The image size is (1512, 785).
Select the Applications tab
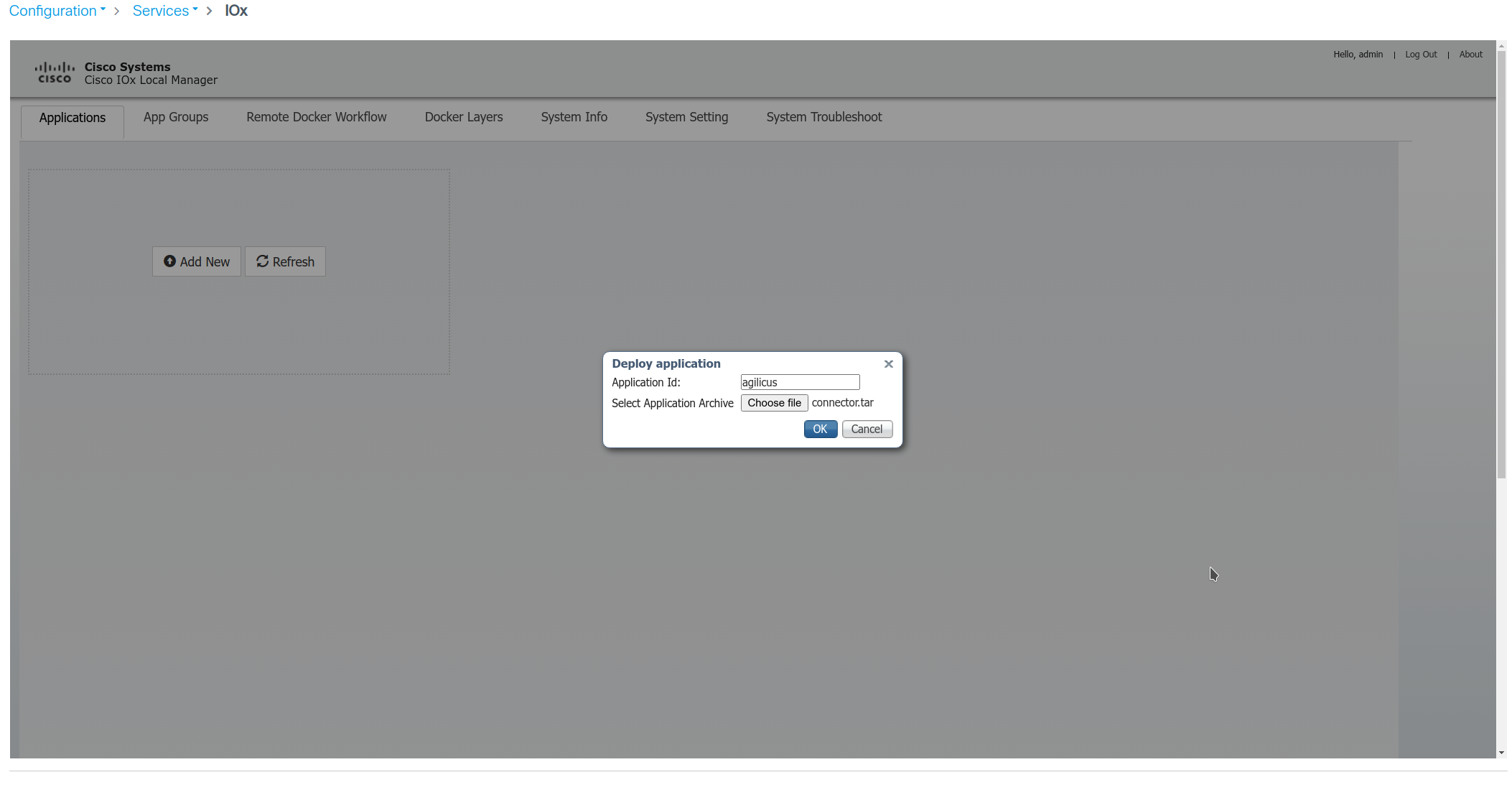(73, 119)
